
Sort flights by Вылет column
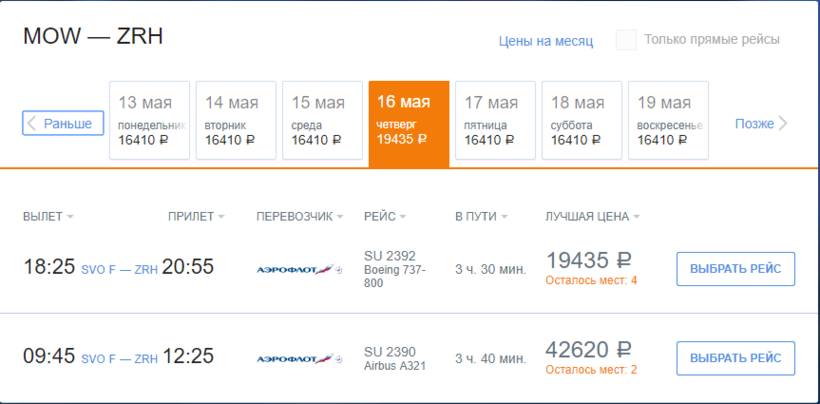48,216
